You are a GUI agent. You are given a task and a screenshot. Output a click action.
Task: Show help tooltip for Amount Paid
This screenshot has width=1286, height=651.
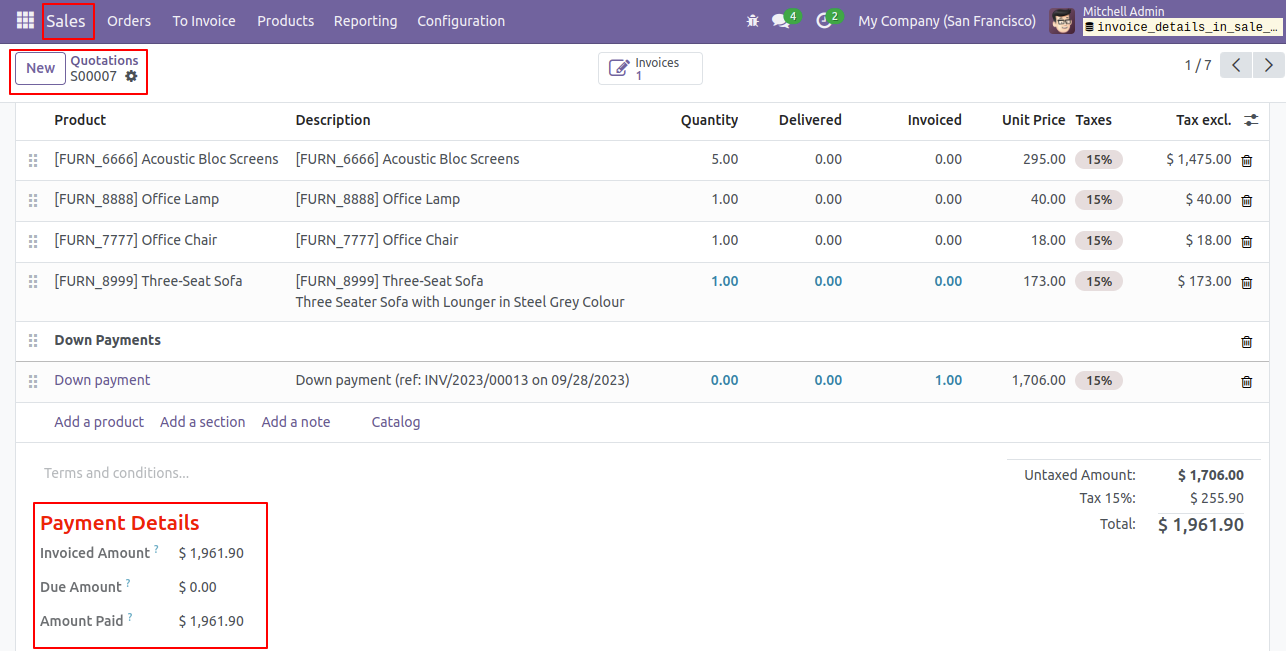(130, 617)
